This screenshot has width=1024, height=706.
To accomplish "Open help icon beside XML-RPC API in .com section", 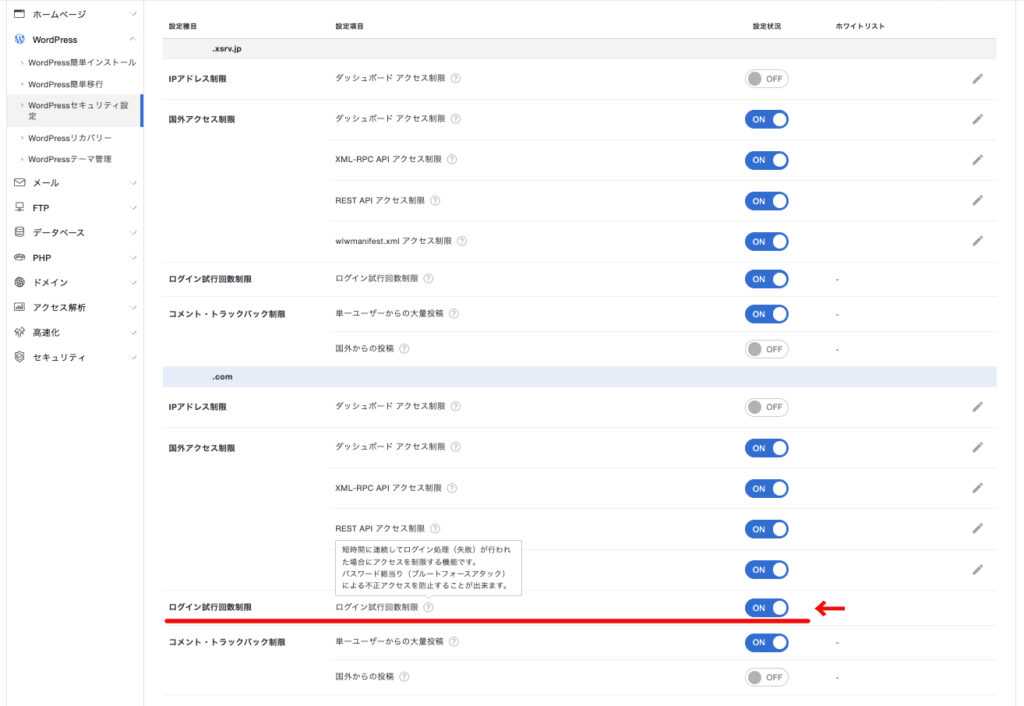I will [x=452, y=488].
